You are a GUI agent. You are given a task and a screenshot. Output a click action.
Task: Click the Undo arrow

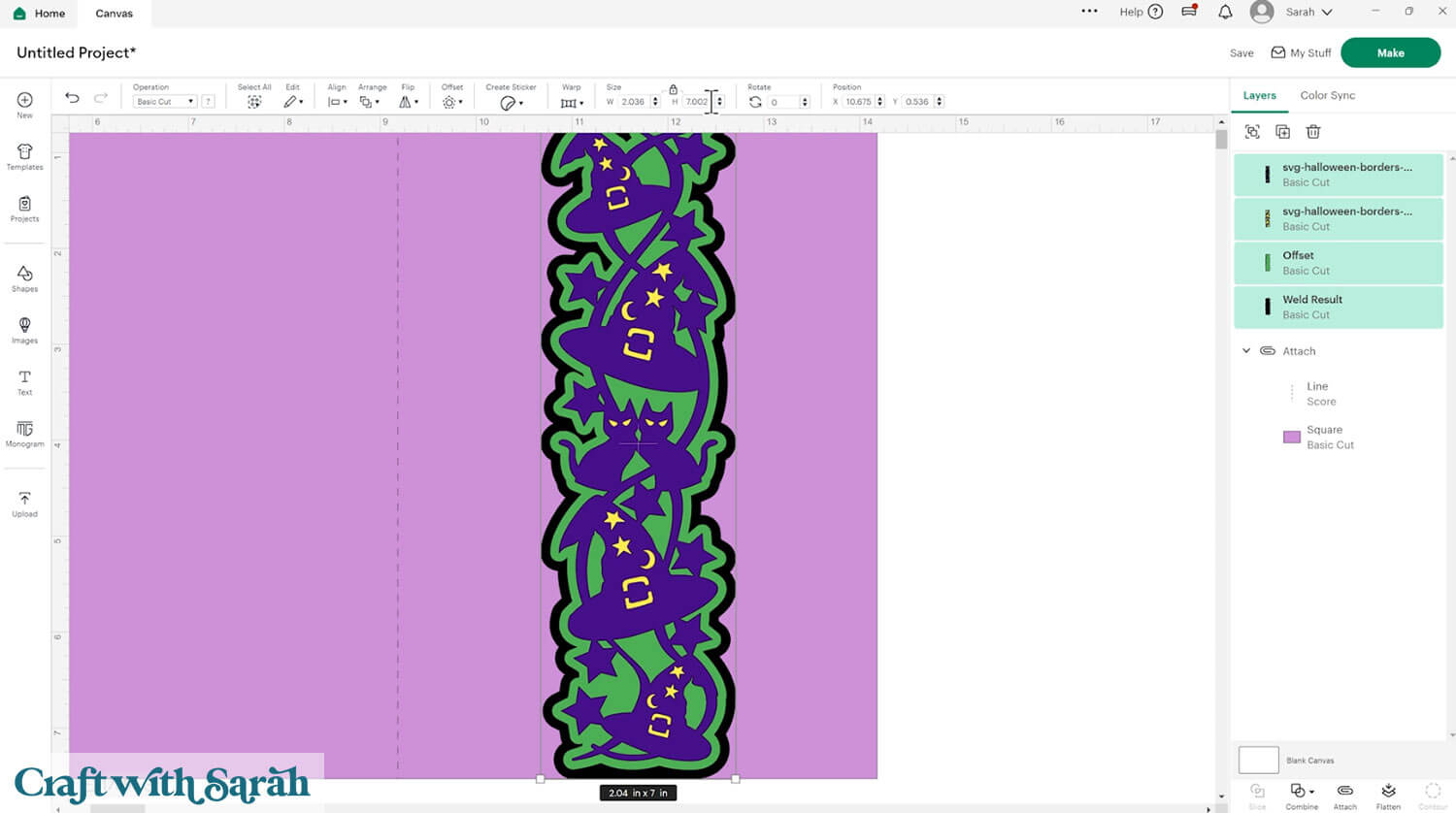pos(72,98)
